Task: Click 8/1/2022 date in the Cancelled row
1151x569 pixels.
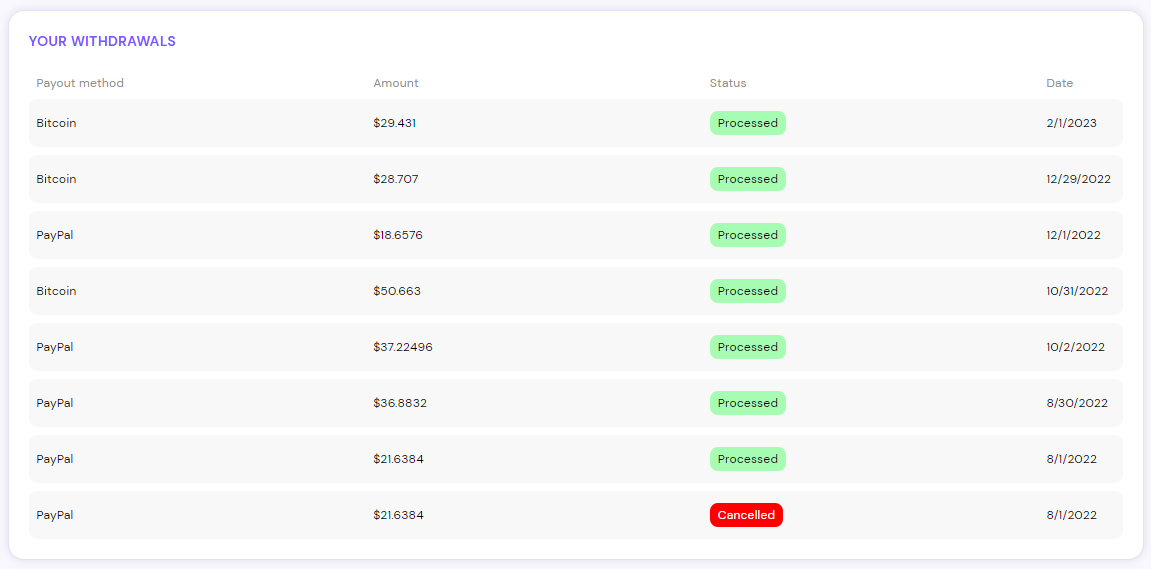Action: pyautogui.click(x=1071, y=515)
